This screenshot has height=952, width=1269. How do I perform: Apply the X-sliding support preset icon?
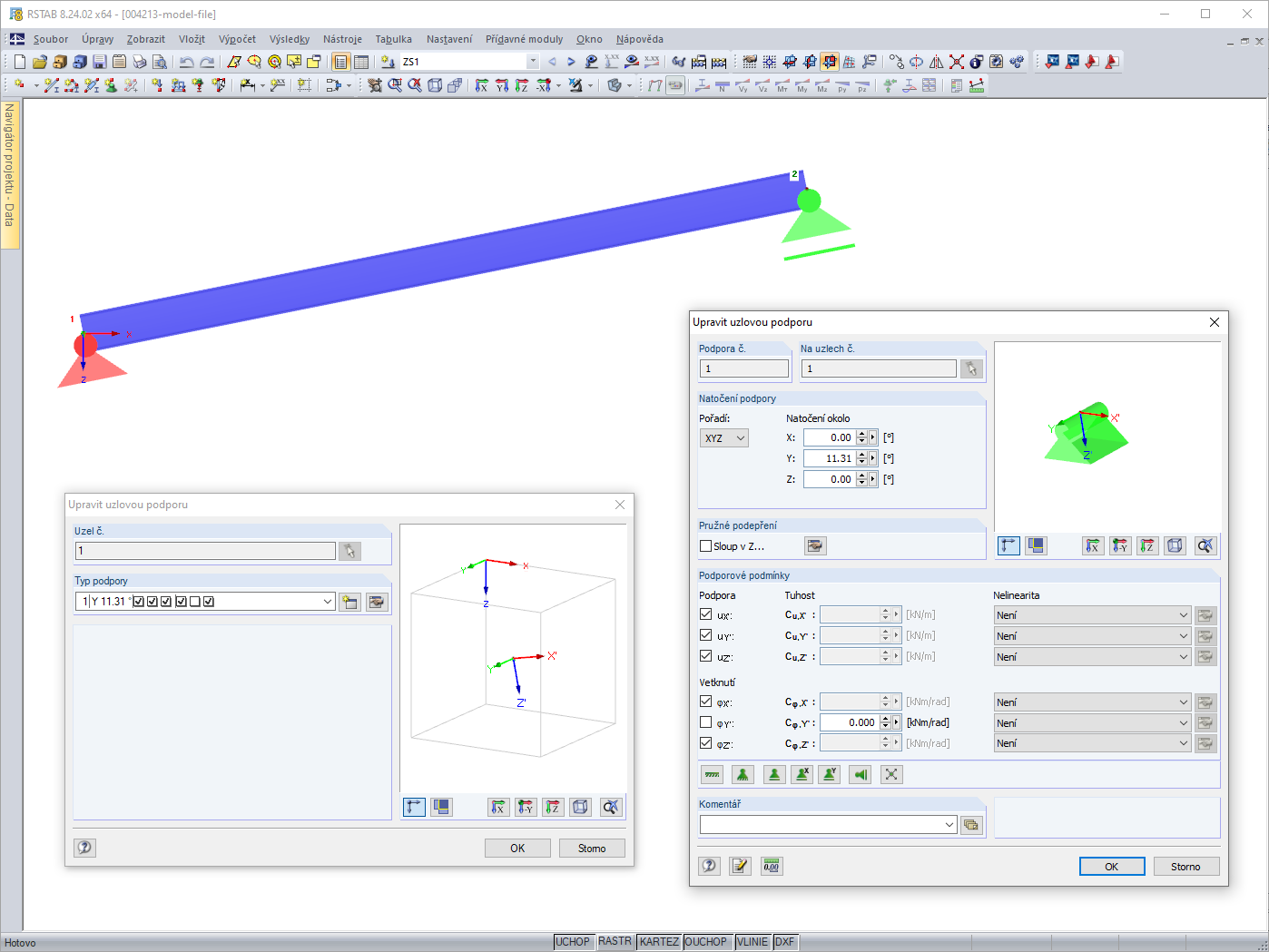tap(802, 774)
